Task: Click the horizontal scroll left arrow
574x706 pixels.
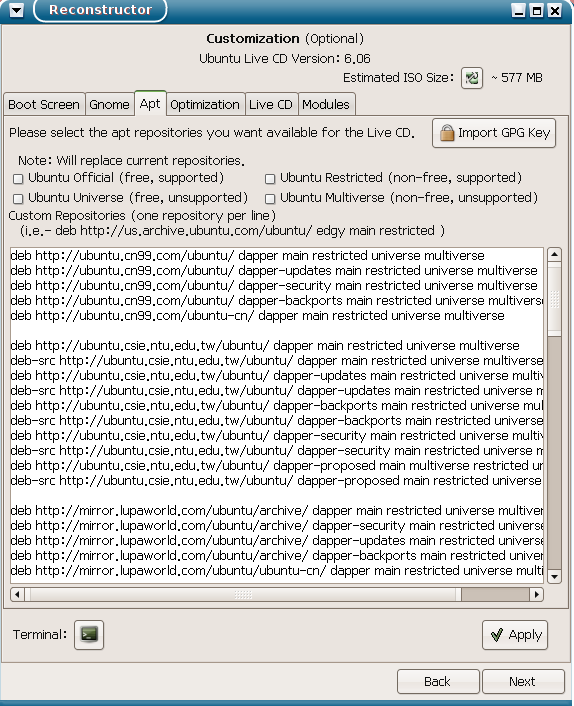Action: (18, 594)
